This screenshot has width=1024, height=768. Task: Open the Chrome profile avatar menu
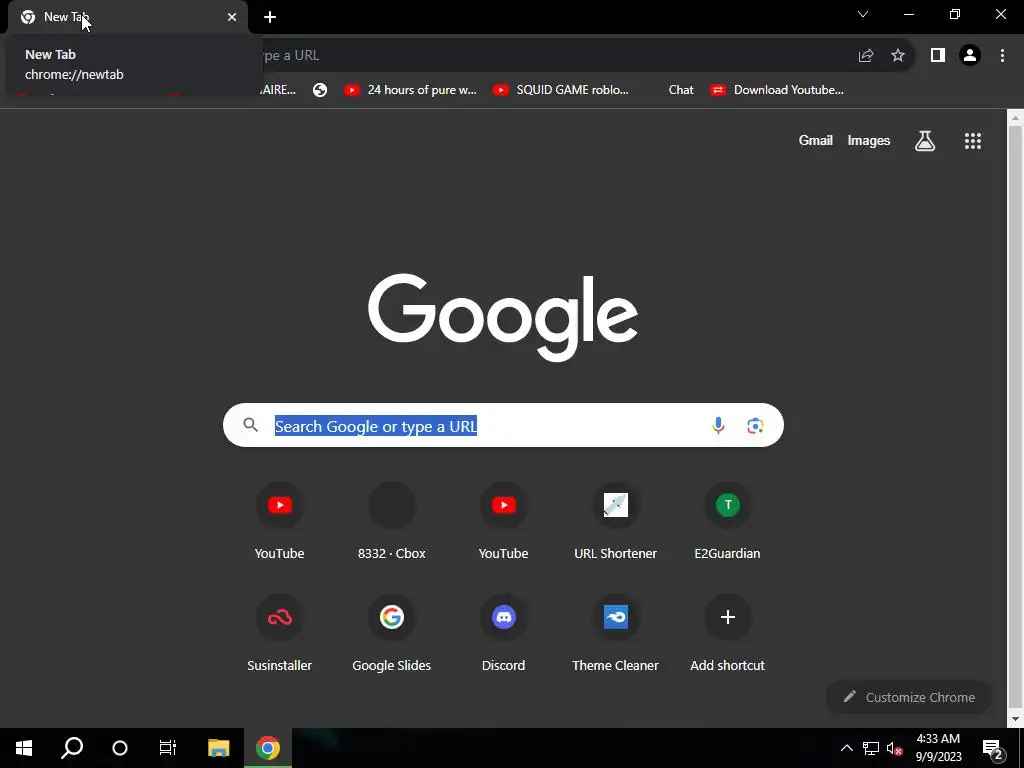pos(970,56)
